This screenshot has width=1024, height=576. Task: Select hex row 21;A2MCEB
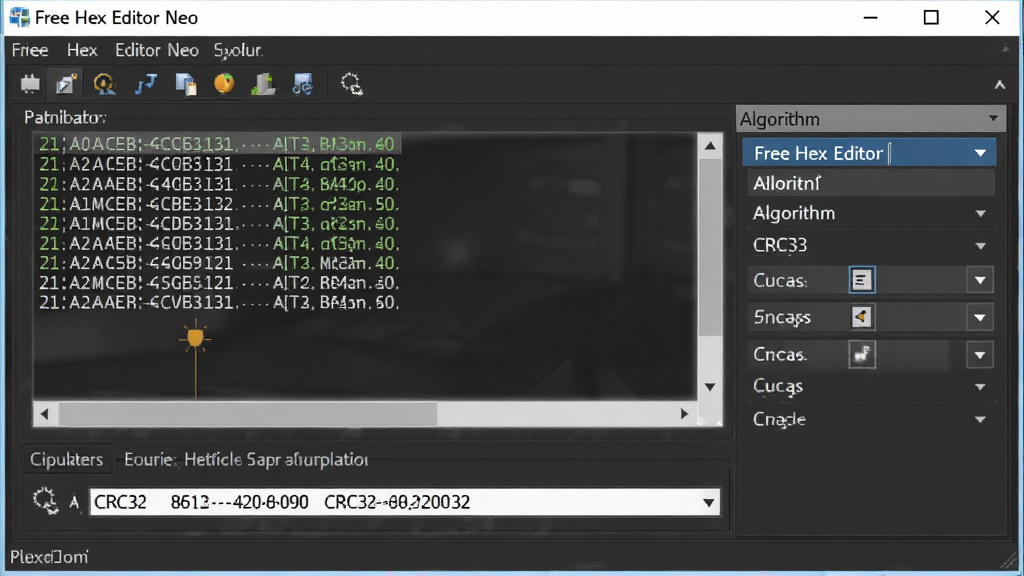pyautogui.click(x=218, y=283)
